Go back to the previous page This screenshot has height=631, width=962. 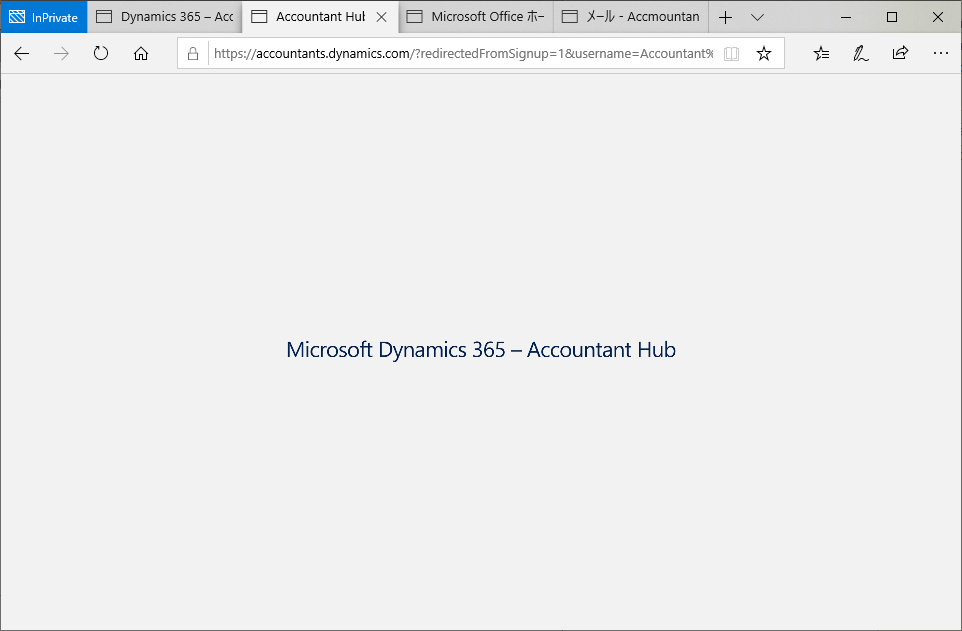coord(21,54)
